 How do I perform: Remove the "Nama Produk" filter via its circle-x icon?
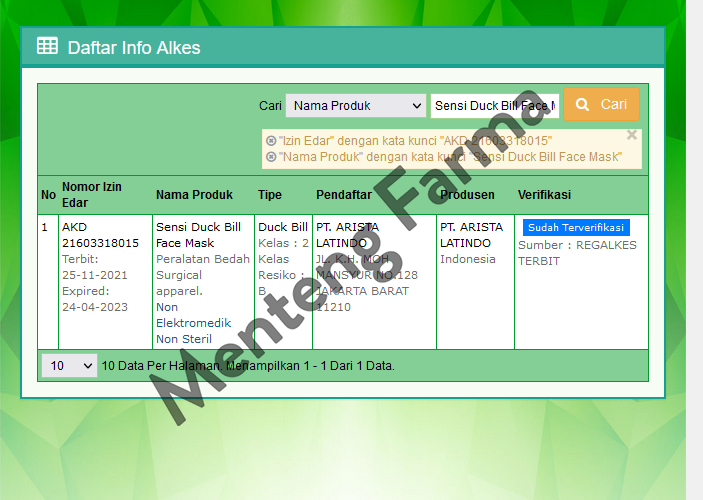pyautogui.click(x=271, y=157)
